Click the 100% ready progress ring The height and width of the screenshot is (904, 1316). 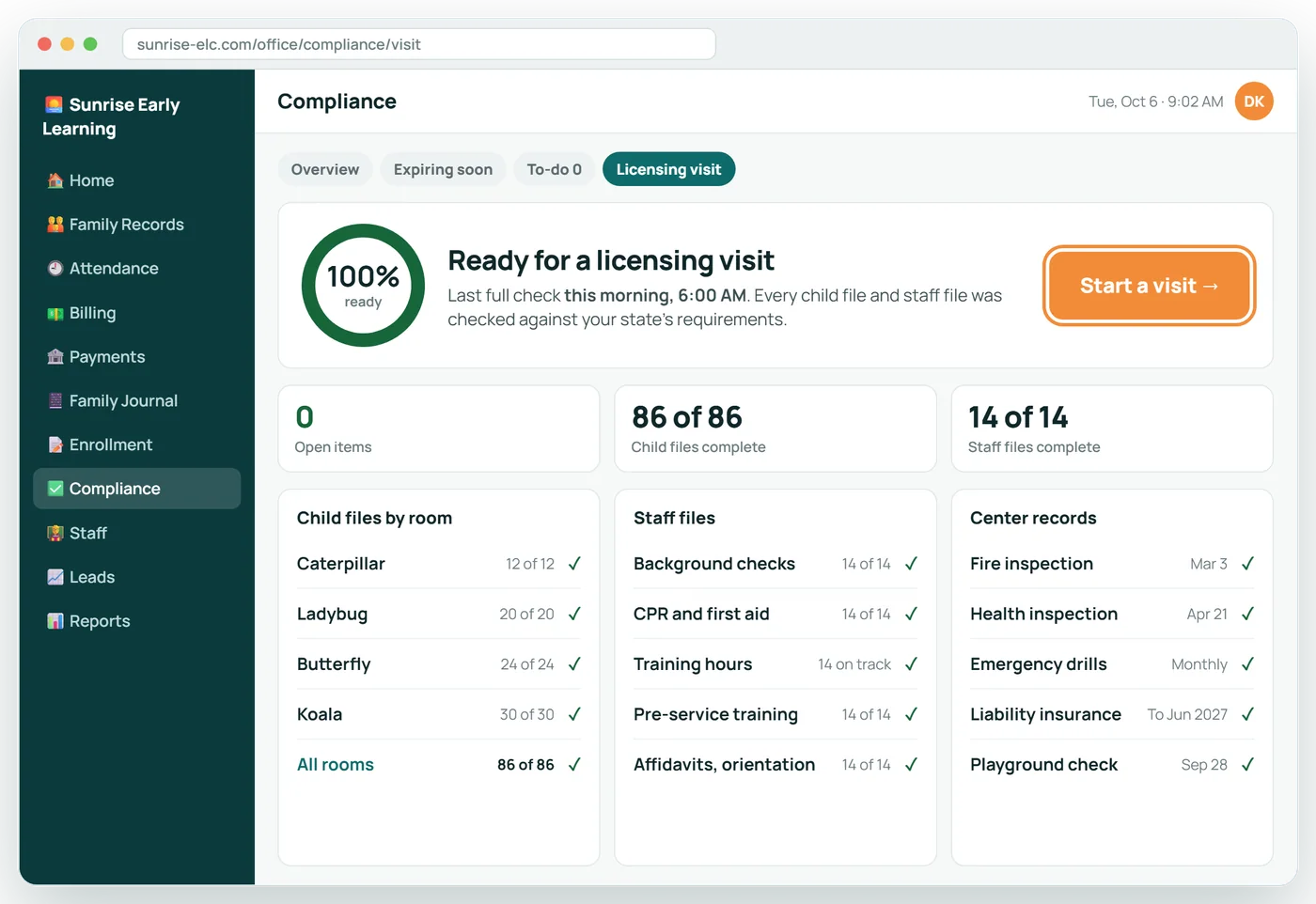[x=363, y=286]
